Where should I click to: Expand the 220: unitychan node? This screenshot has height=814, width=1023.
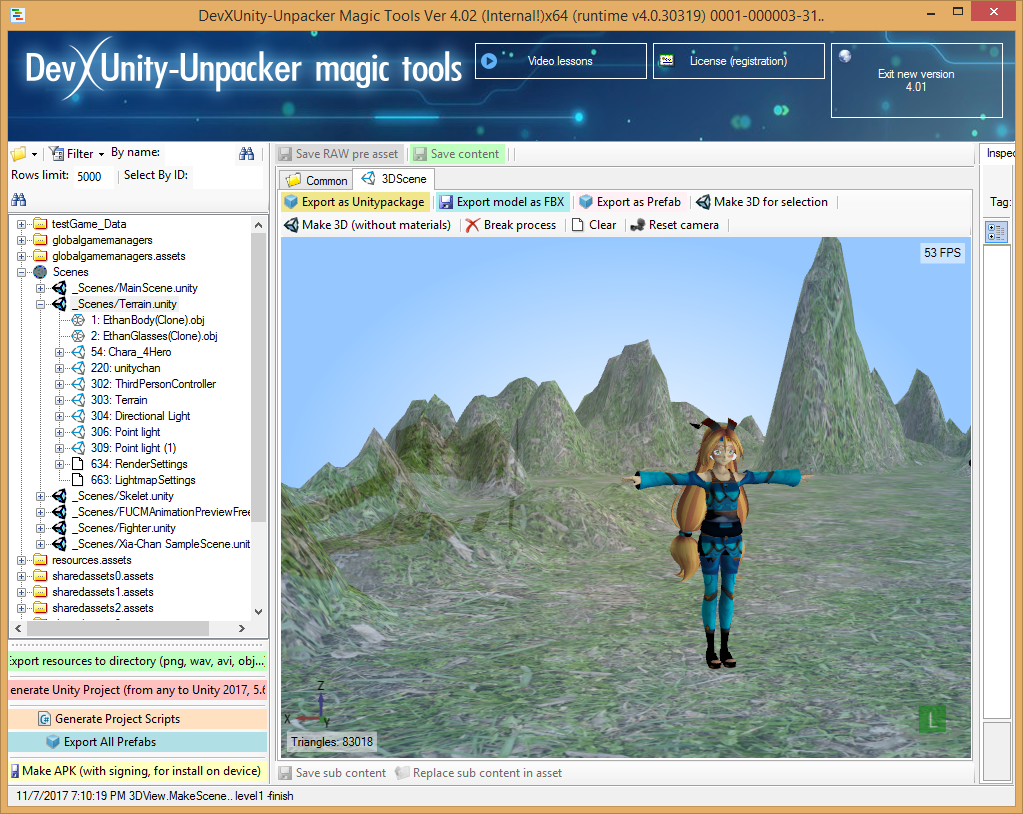click(x=59, y=368)
